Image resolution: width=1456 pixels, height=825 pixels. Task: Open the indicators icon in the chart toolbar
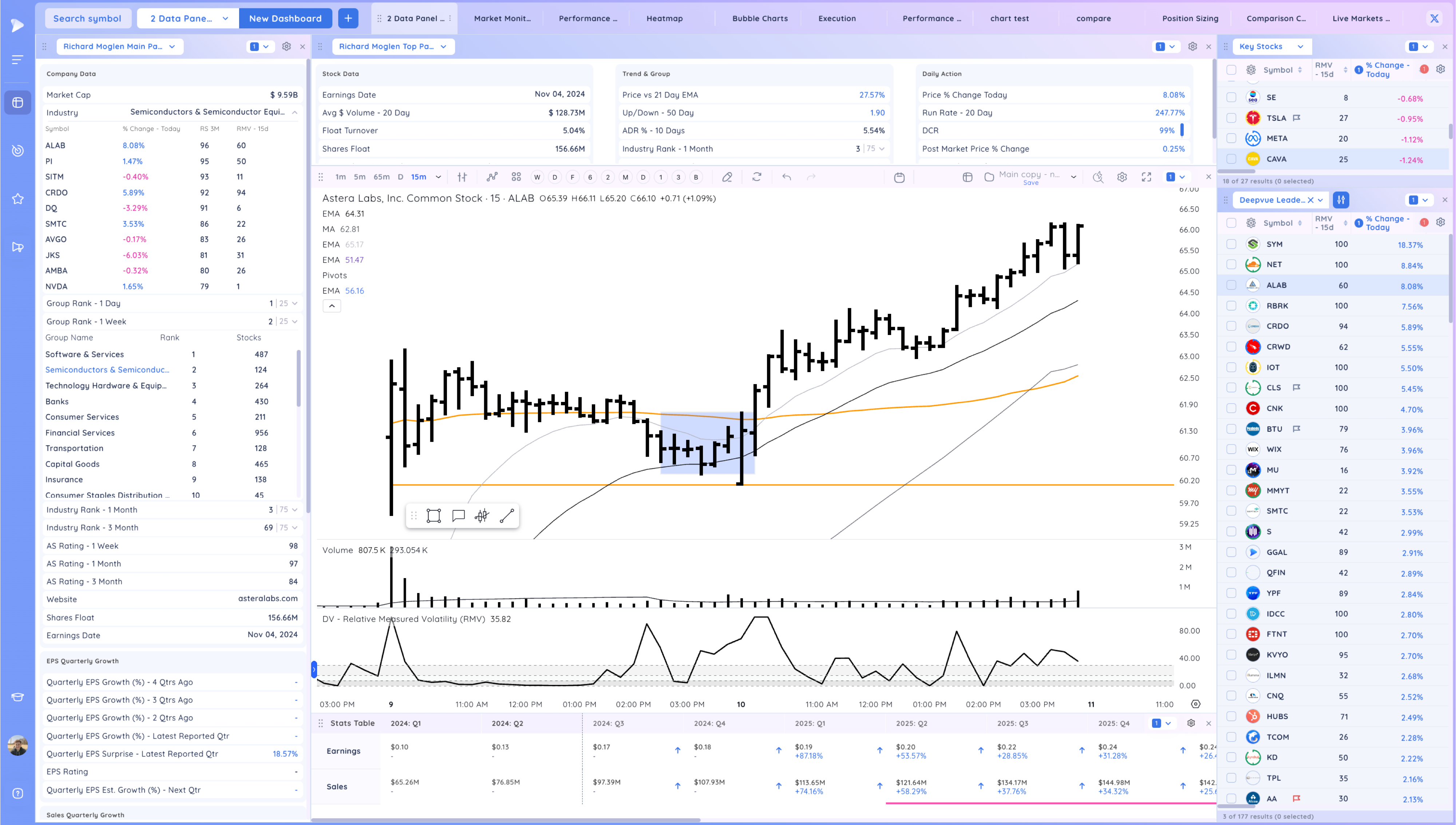tap(492, 177)
